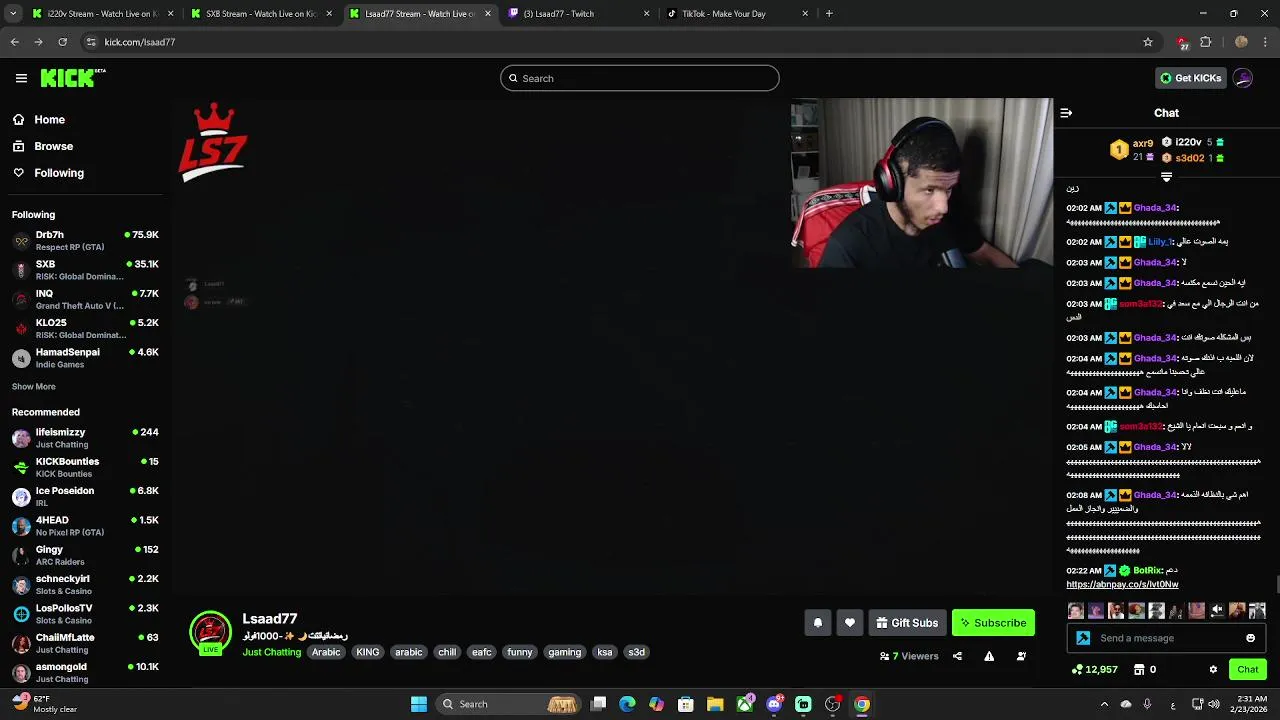Click the KICK logo

click(x=72, y=78)
